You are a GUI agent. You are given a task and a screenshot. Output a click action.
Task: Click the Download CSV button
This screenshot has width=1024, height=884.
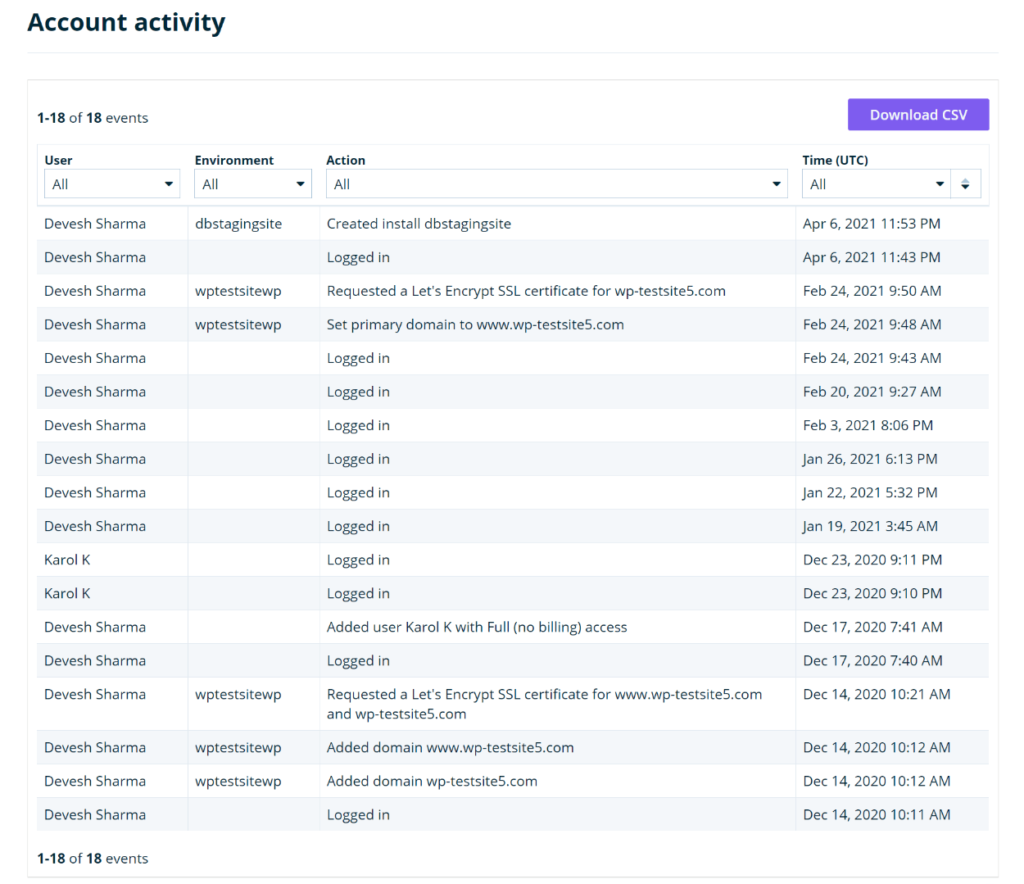tap(918, 115)
